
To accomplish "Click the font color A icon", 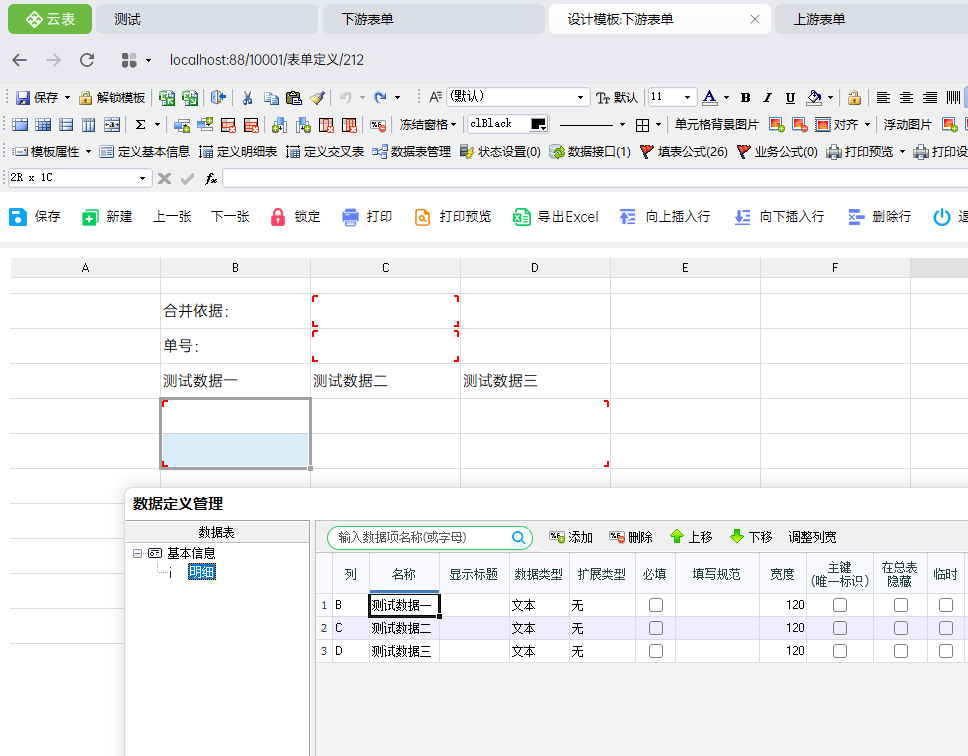I will 710,98.
